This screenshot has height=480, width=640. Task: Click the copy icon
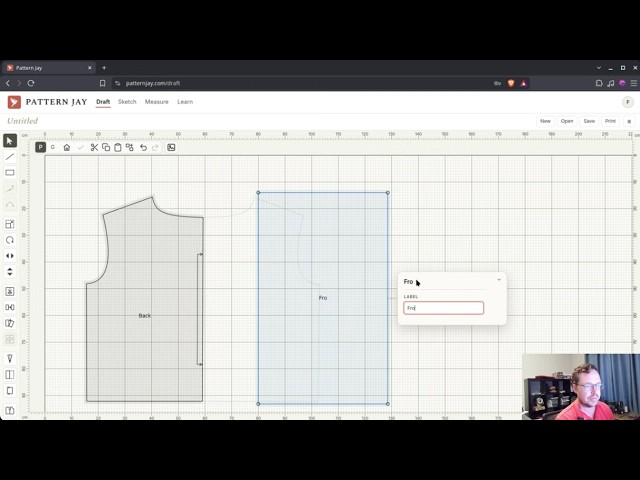coord(106,147)
